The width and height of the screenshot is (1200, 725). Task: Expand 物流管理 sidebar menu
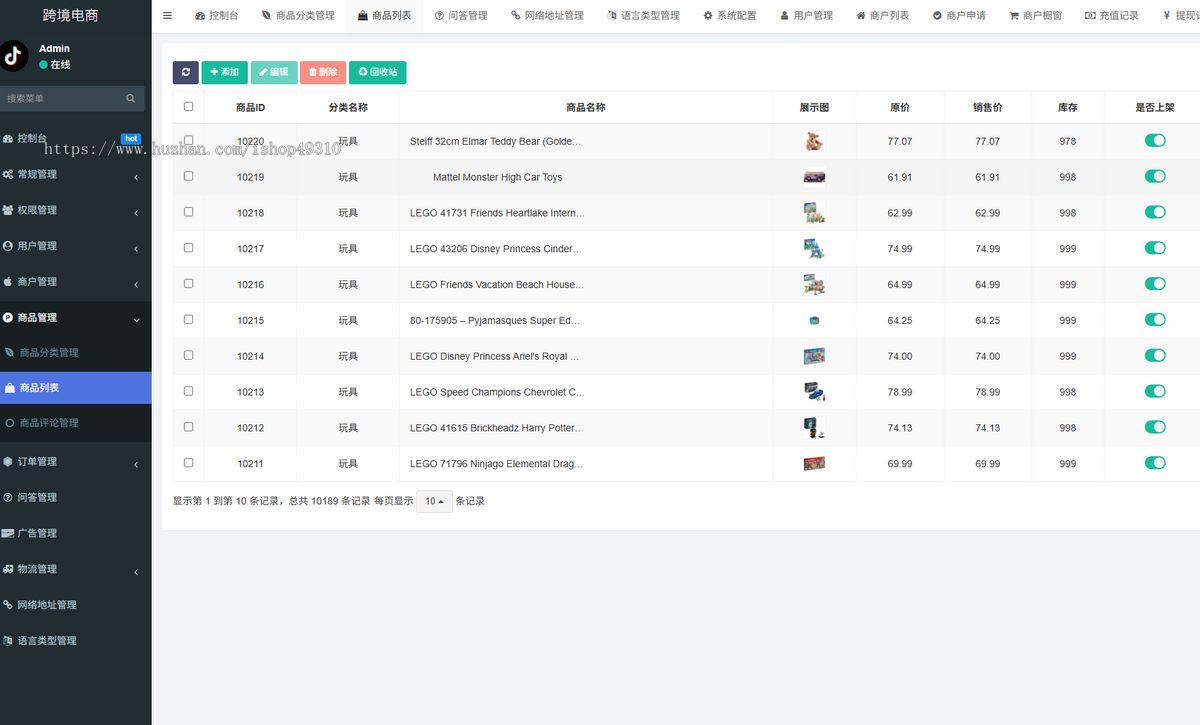coord(76,569)
